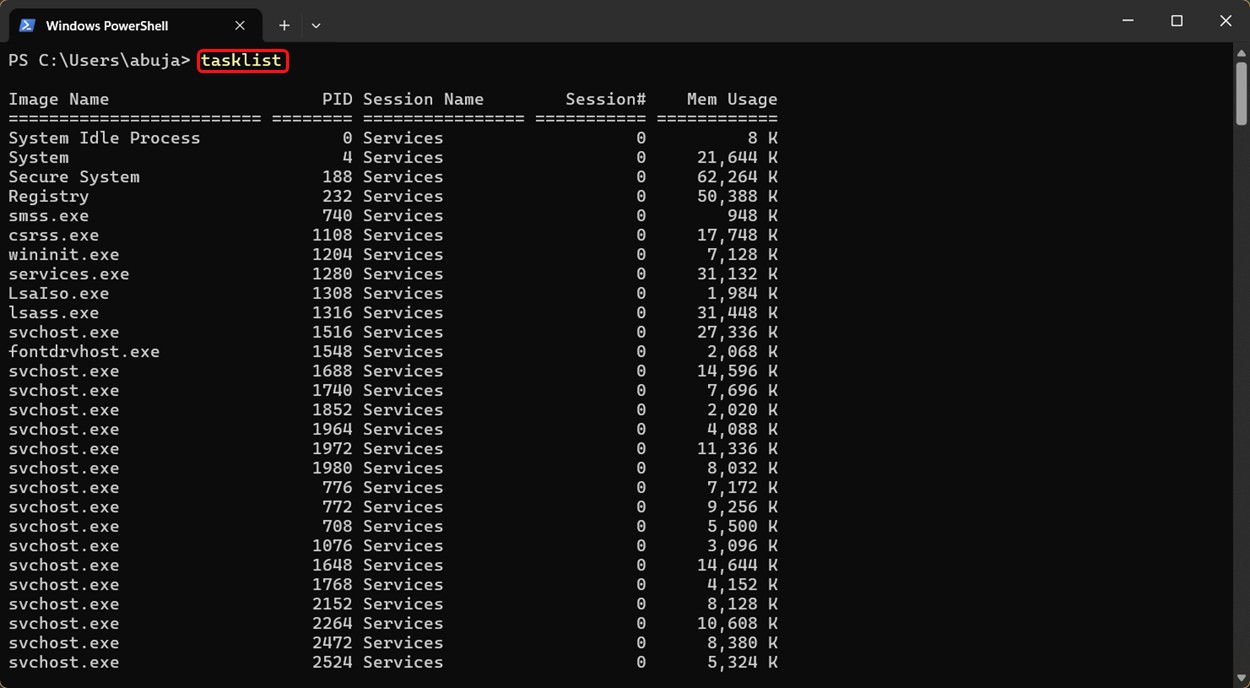Open a new tab with the plus button
This screenshot has height=688, width=1250.
pyautogui.click(x=284, y=25)
